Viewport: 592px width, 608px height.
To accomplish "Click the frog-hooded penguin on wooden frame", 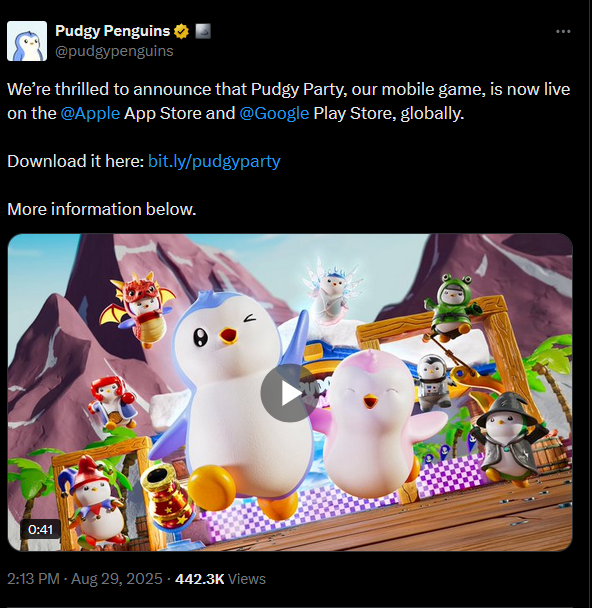I will tap(452, 306).
